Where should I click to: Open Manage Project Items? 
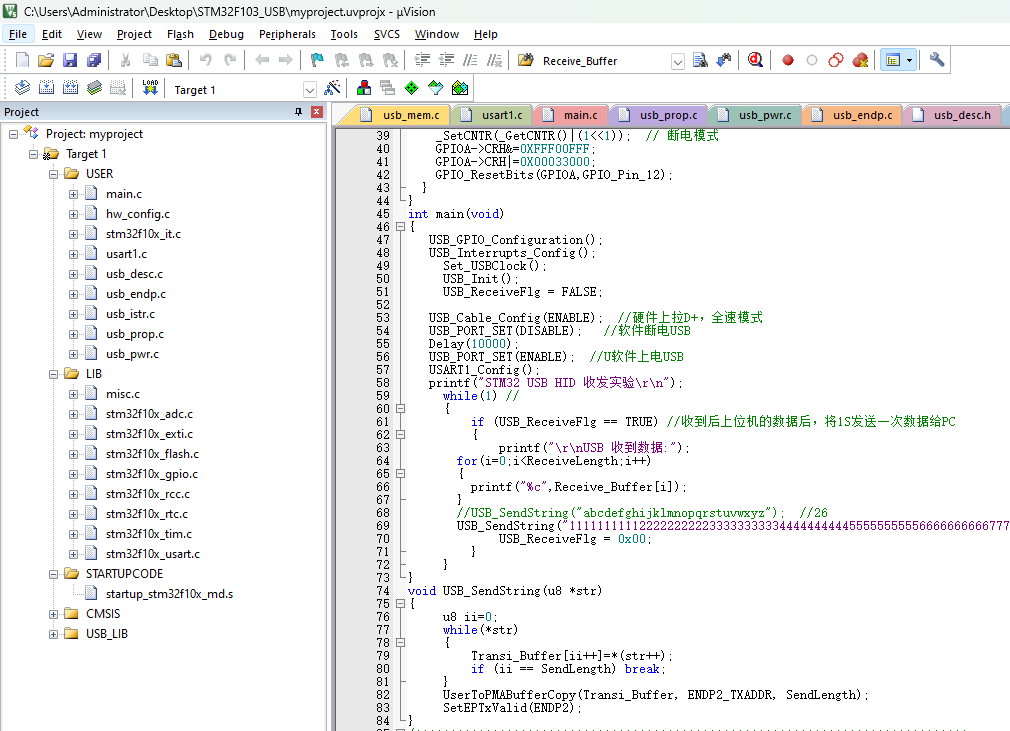pos(364,88)
